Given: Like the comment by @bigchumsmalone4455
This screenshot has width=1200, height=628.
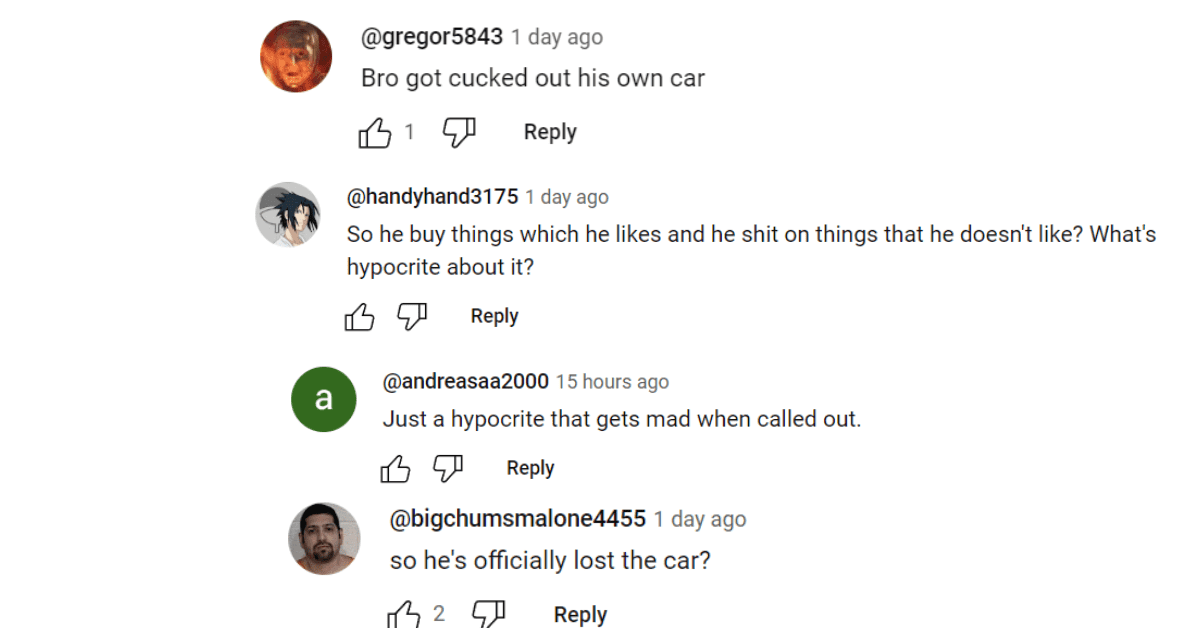Looking at the screenshot, I should 403,615.
